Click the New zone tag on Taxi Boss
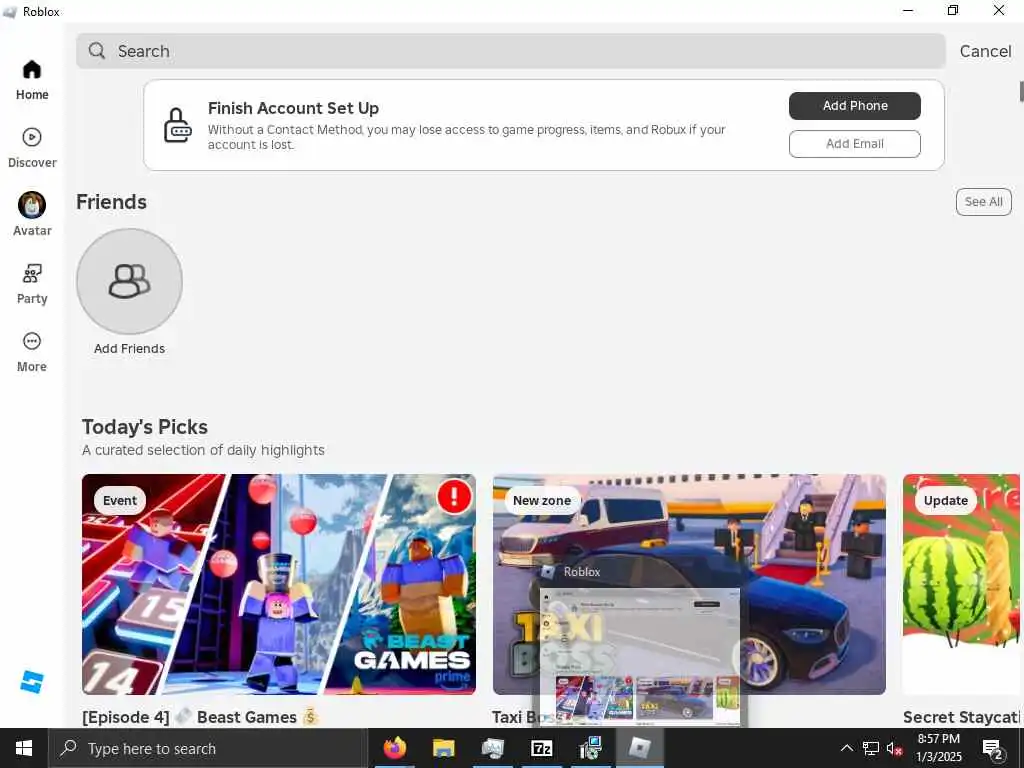 [x=542, y=500]
